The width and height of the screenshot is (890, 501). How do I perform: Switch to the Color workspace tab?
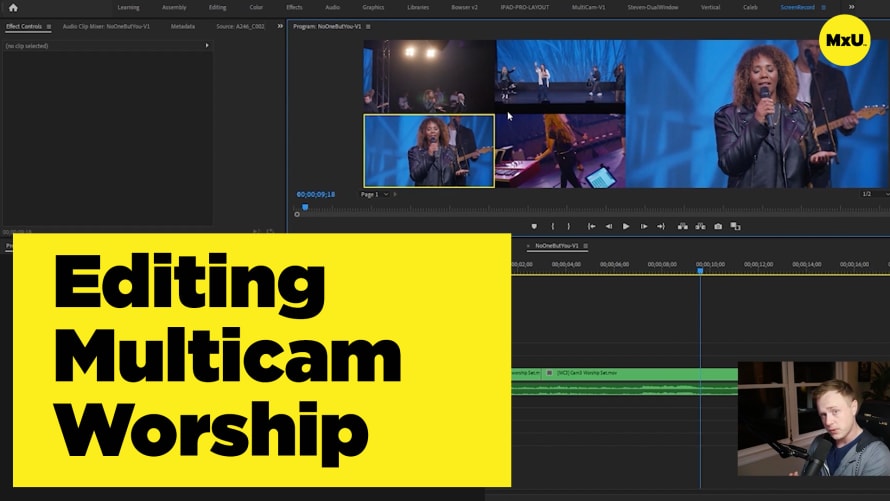click(256, 7)
